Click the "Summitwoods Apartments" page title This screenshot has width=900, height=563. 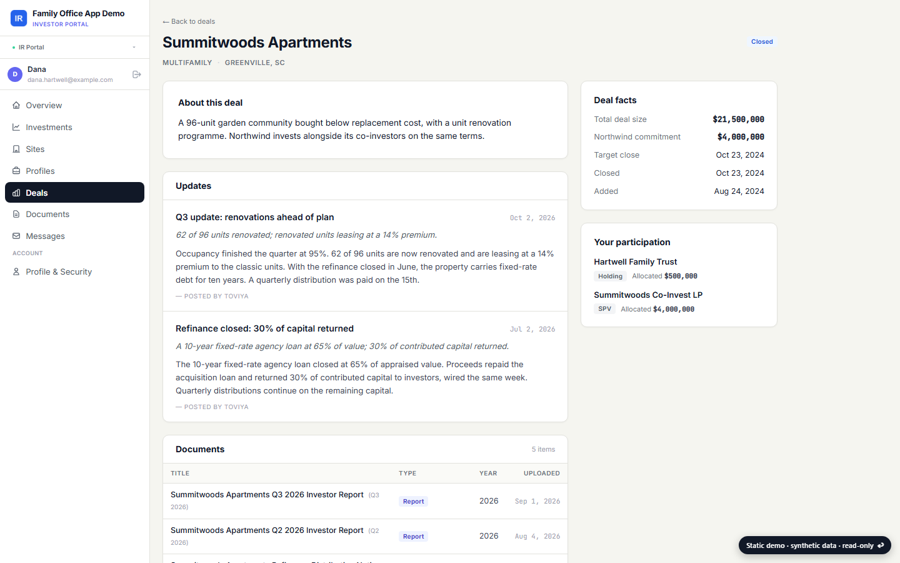(x=257, y=42)
